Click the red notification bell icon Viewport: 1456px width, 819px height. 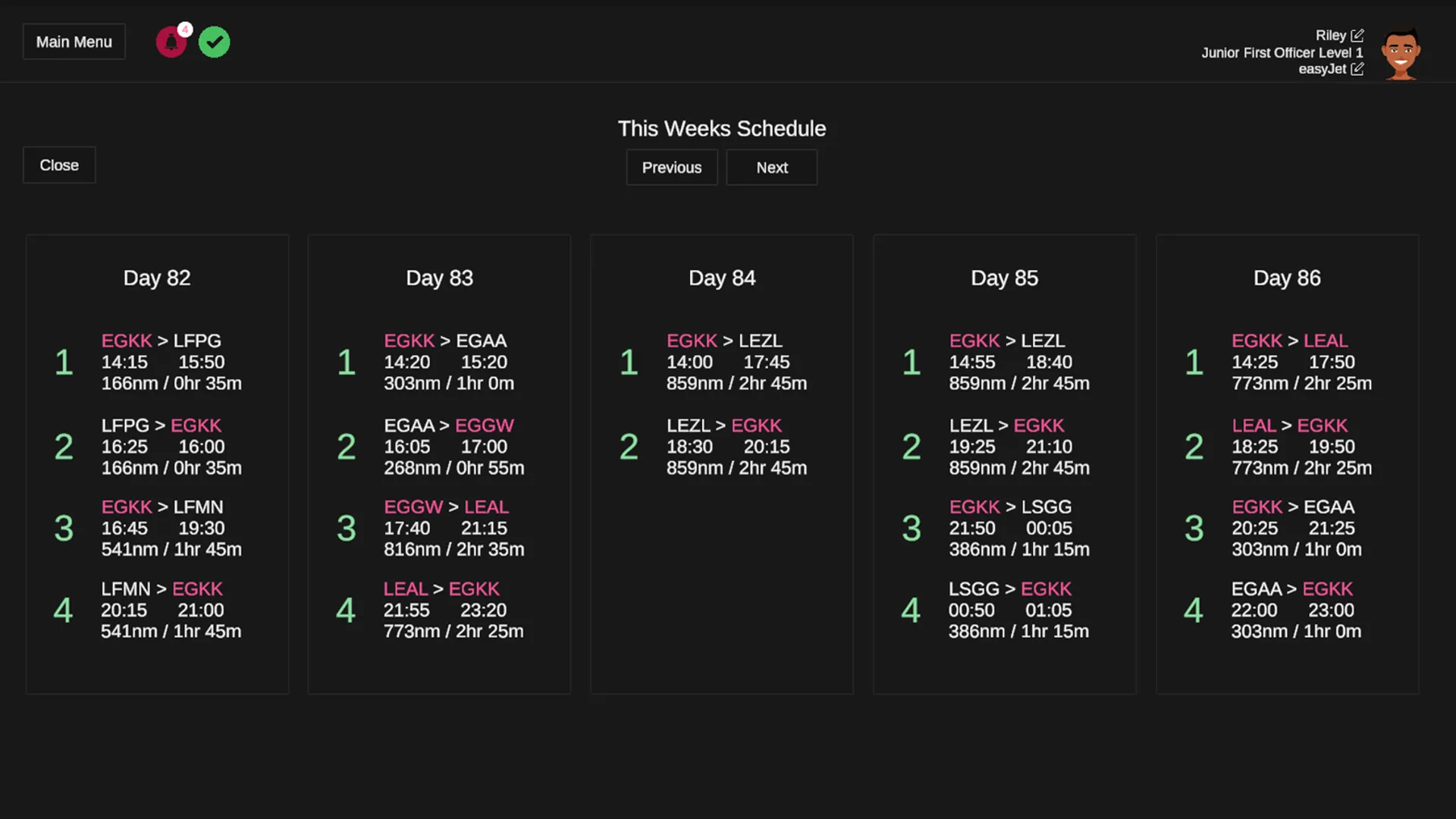point(171,42)
